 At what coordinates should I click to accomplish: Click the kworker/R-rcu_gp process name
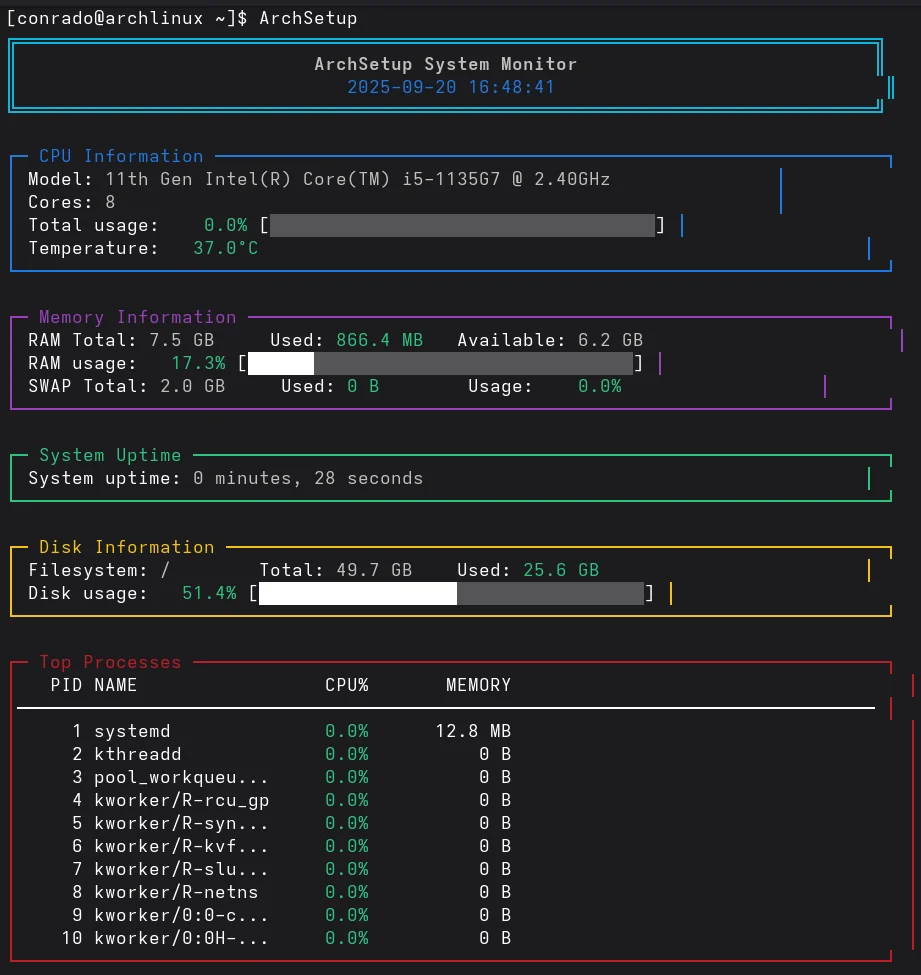[x=181, y=800]
